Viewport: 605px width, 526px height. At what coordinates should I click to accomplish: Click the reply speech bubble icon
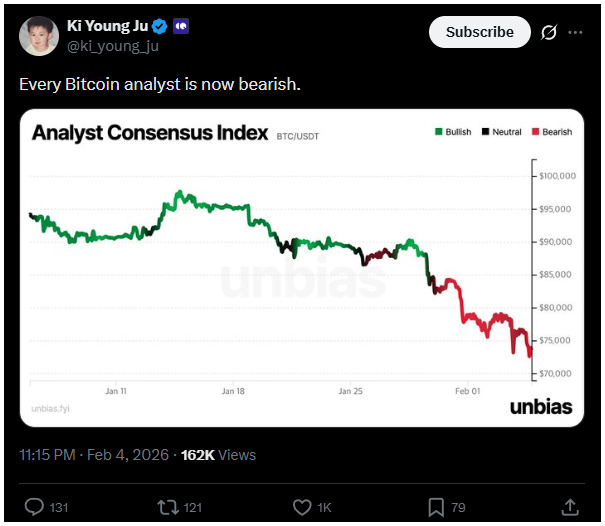pyautogui.click(x=31, y=507)
